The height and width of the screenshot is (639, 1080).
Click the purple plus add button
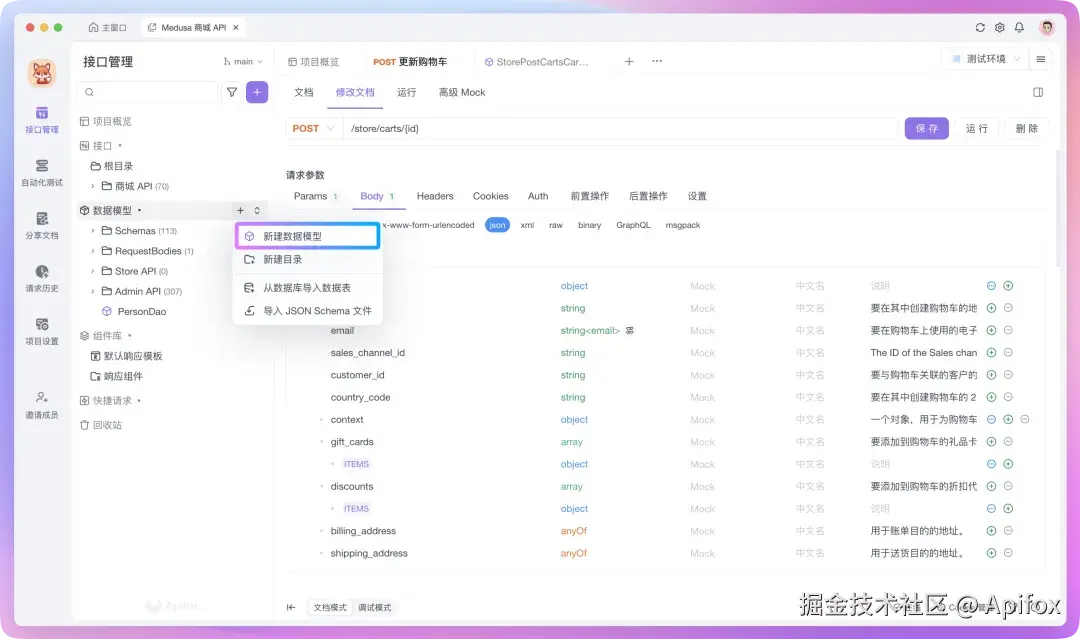[x=256, y=91]
